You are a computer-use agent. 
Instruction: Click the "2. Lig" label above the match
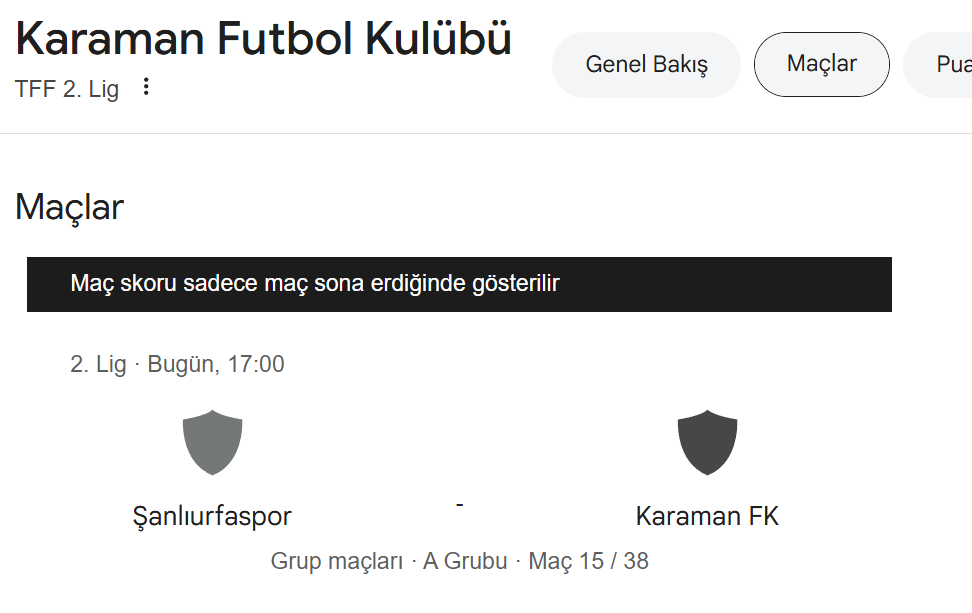coord(99,363)
